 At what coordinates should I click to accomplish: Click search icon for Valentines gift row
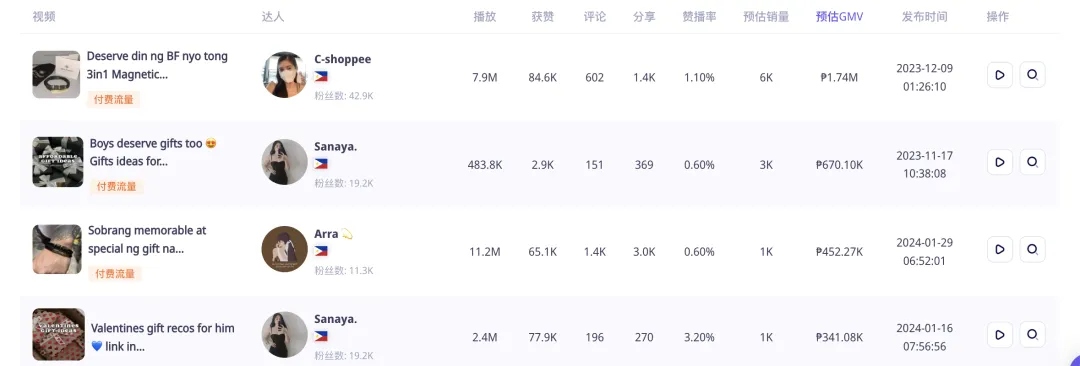tap(1032, 336)
